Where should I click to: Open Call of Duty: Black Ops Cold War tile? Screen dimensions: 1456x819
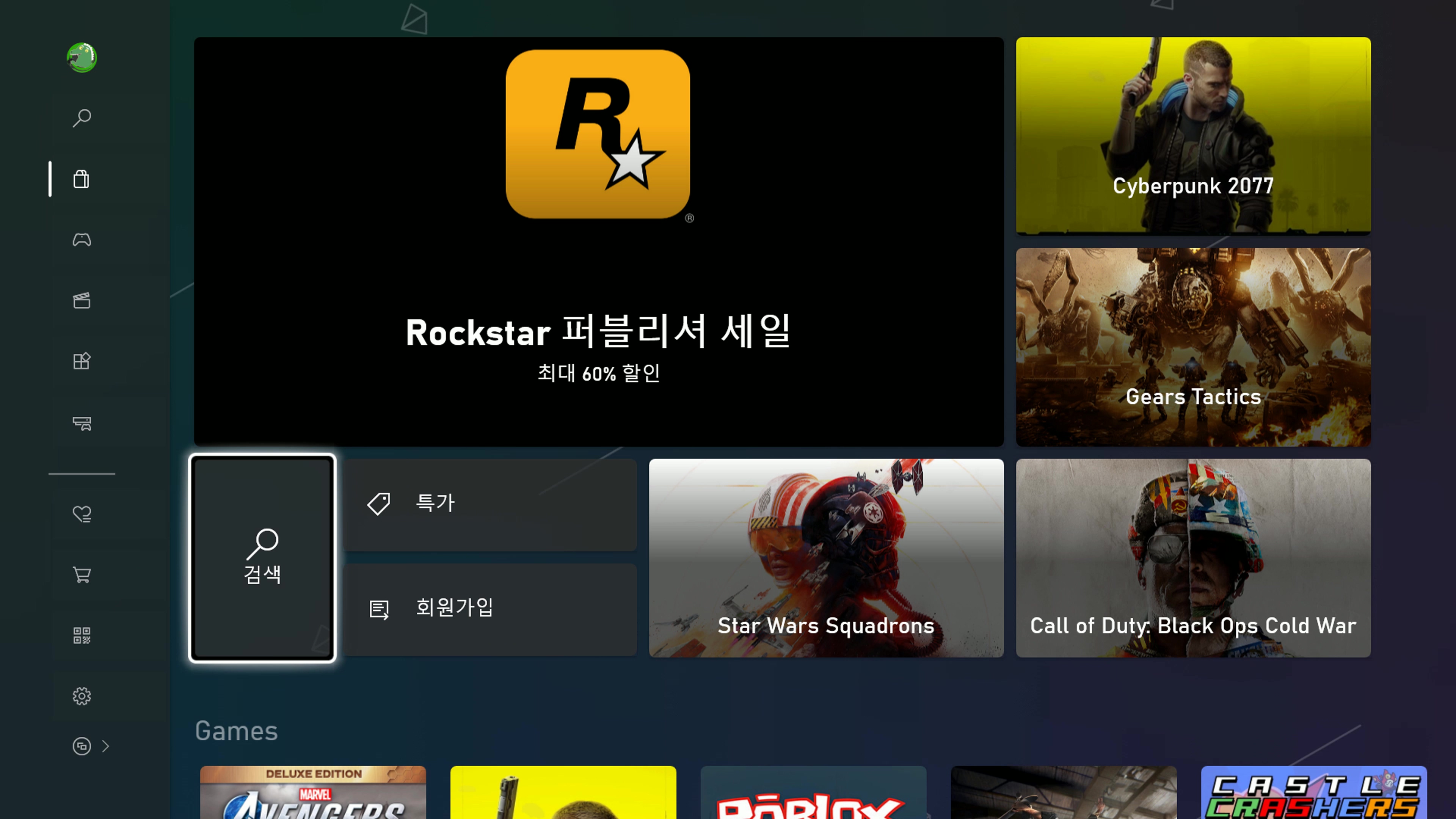[x=1193, y=558]
